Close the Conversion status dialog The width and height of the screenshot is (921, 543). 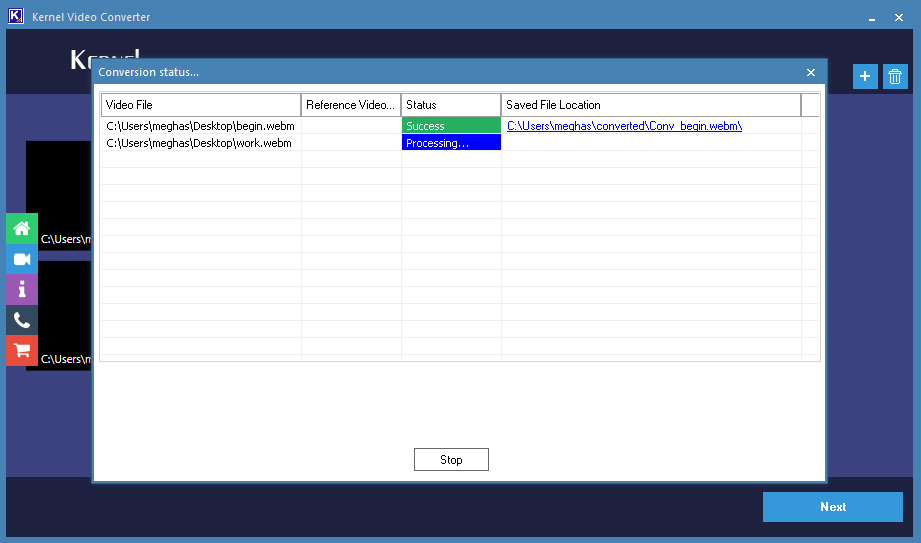pos(811,72)
